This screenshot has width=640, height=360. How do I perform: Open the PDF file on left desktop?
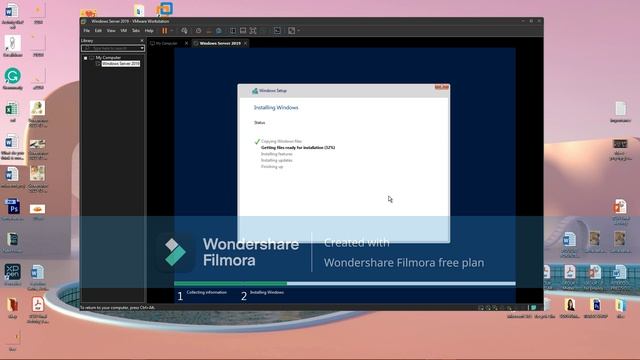pos(38,310)
